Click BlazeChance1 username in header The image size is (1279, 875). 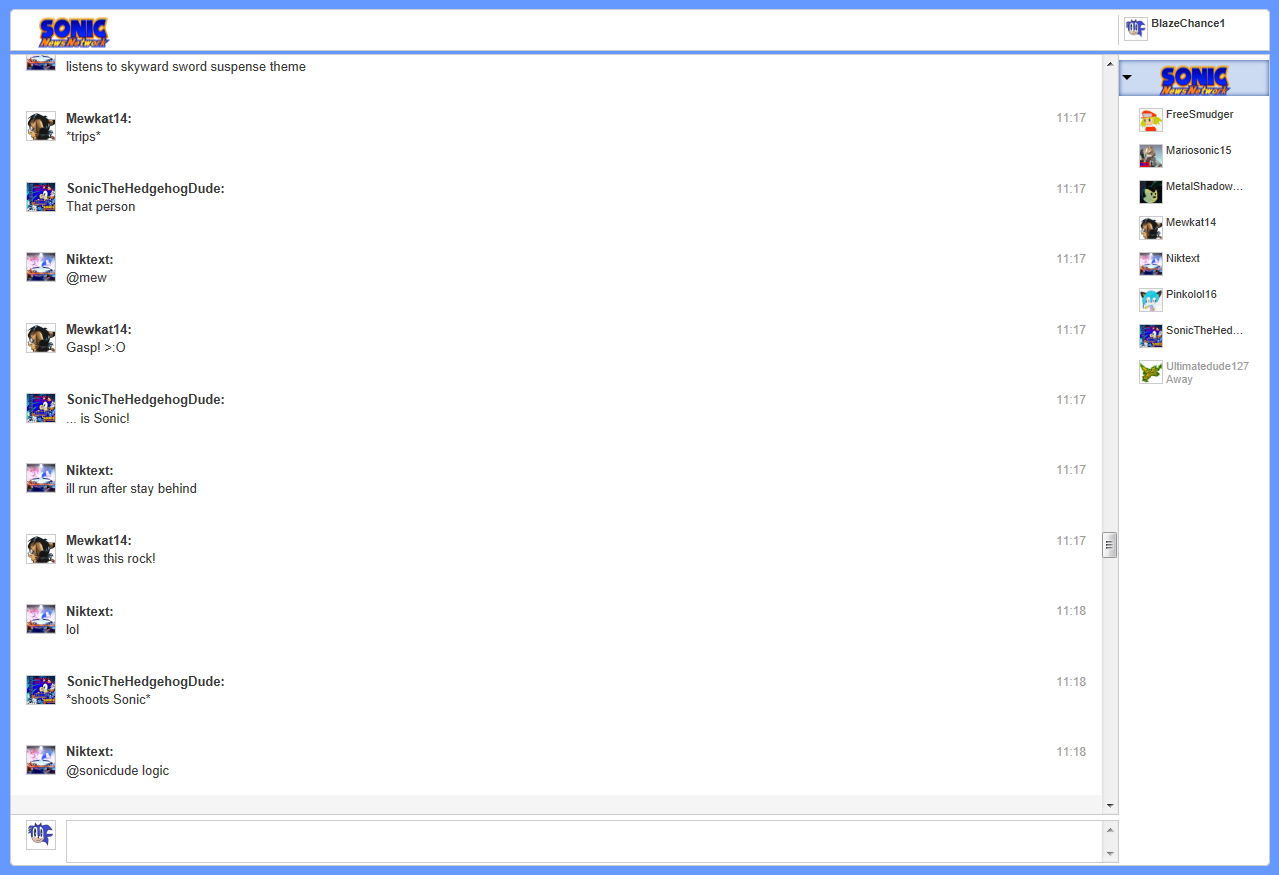click(x=1187, y=24)
